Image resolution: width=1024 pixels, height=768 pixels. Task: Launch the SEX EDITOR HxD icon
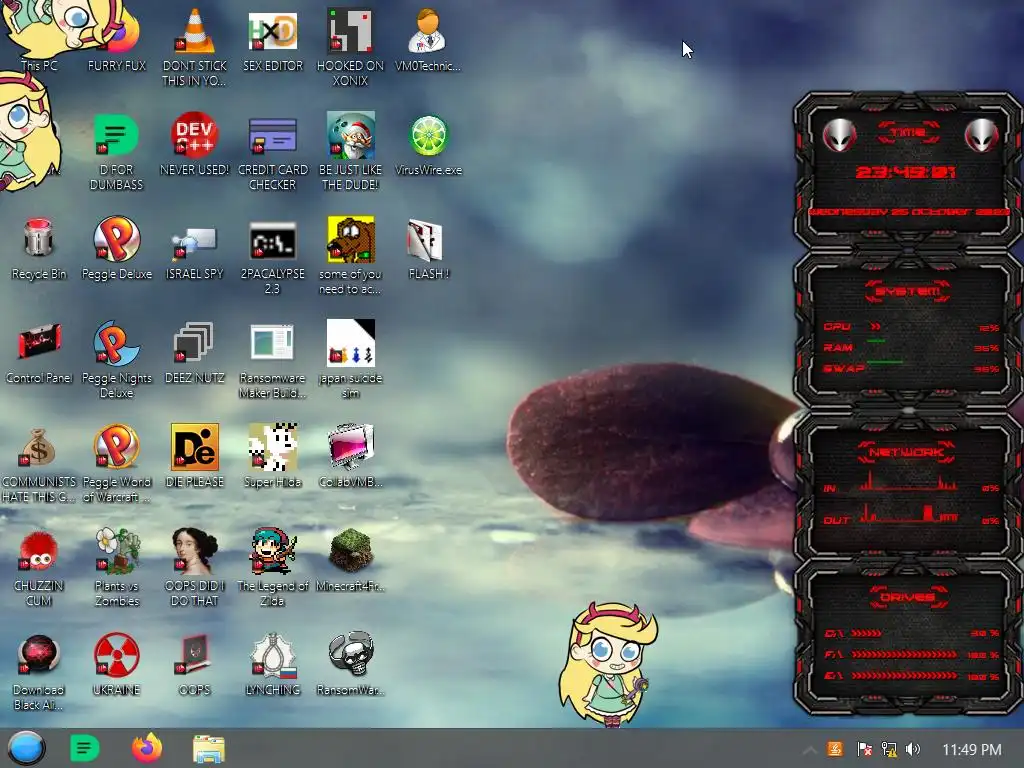272,31
